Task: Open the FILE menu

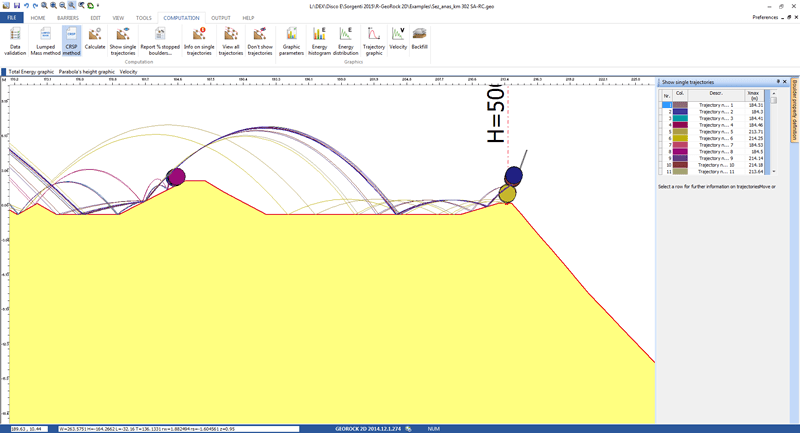Action: pos(13,18)
